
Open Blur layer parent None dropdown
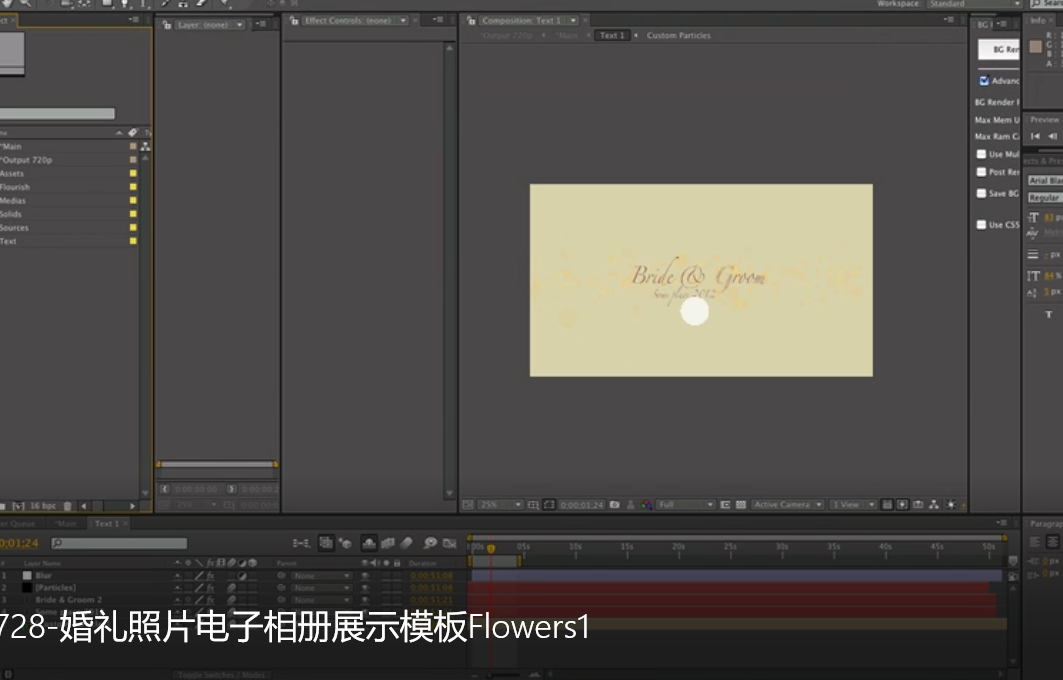point(321,576)
